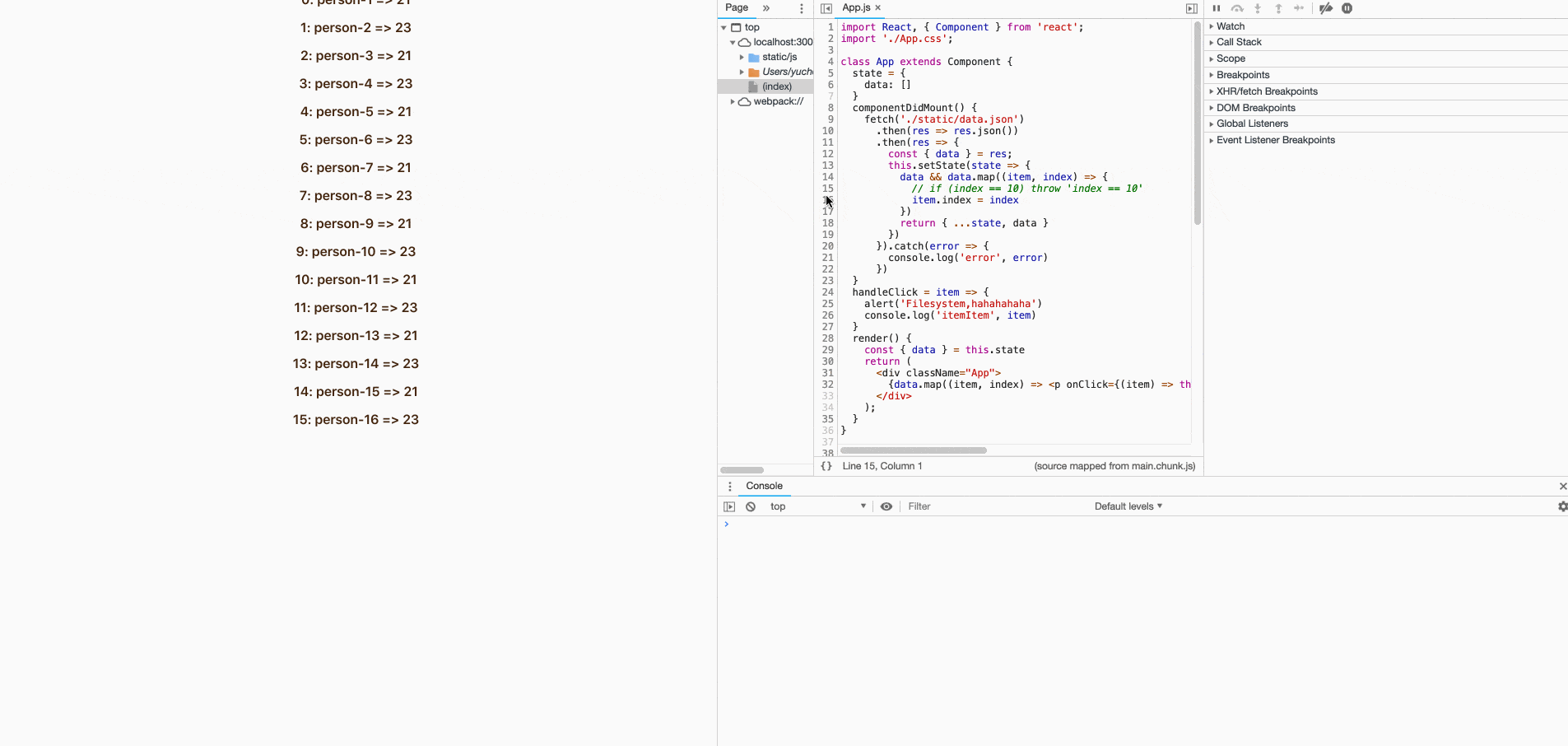Viewport: 1568px width, 746px height.
Task: Expand the Watch section
Action: pos(1230,26)
